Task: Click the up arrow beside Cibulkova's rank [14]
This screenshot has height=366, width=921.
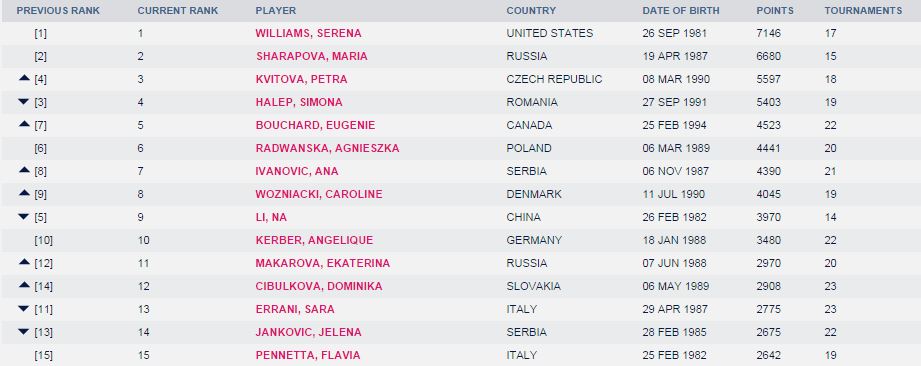Action: (x=24, y=284)
